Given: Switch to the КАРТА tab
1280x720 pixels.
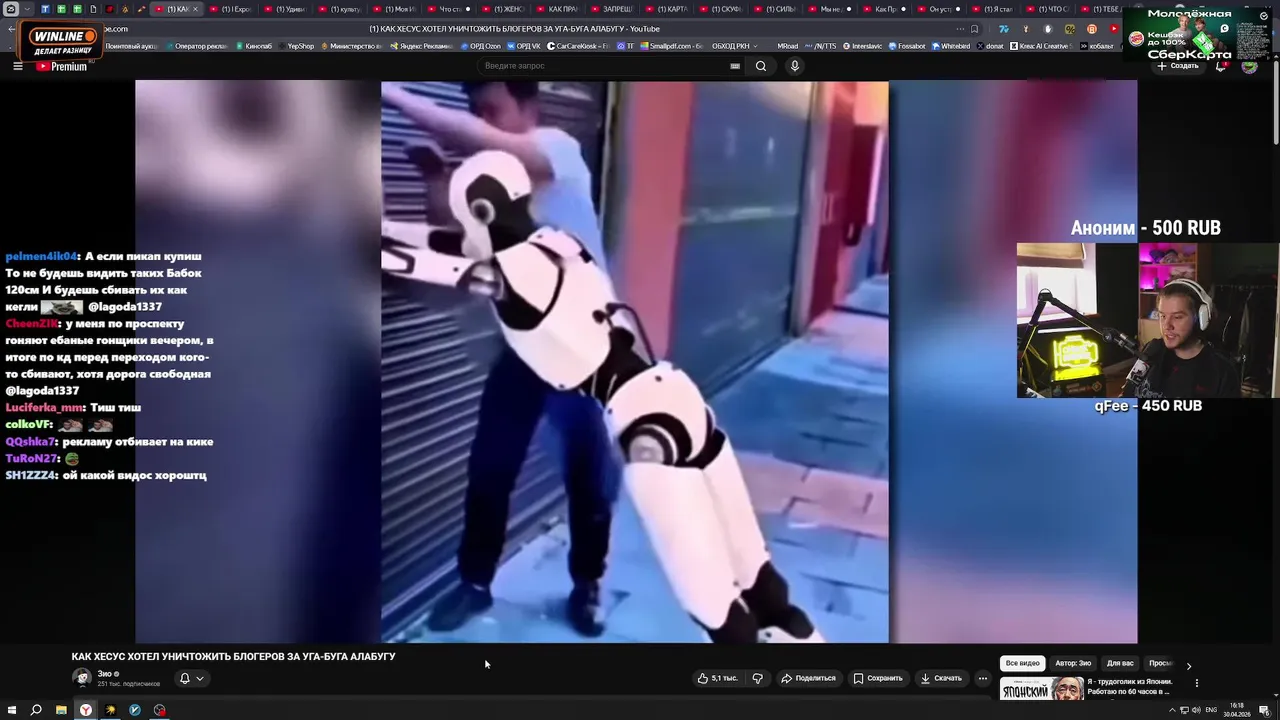Looking at the screenshot, I should coord(666,9).
